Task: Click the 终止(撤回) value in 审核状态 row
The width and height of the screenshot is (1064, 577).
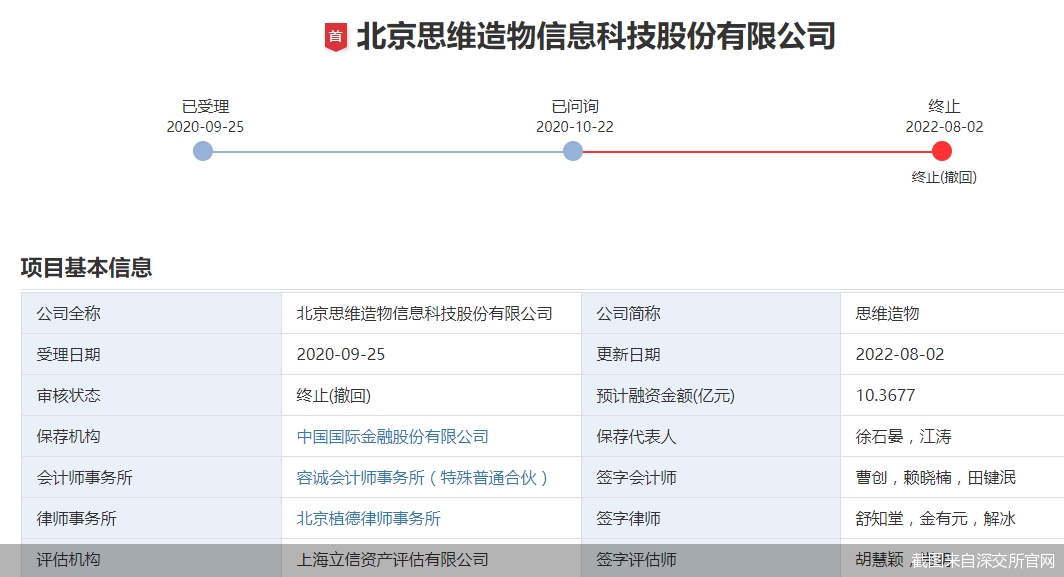Action: (x=333, y=396)
